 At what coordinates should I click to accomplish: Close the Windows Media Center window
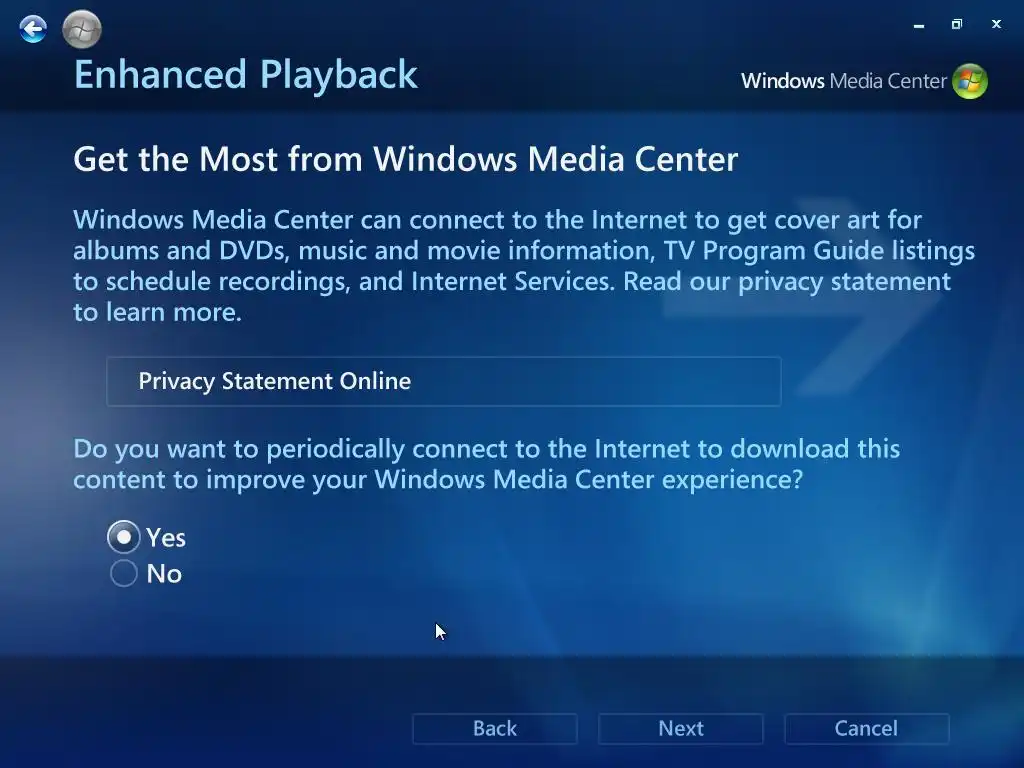(x=996, y=24)
